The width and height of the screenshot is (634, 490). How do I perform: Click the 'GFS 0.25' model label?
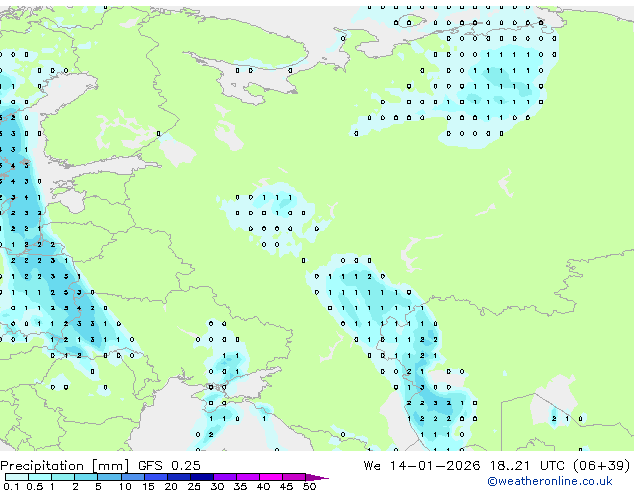click(x=169, y=466)
